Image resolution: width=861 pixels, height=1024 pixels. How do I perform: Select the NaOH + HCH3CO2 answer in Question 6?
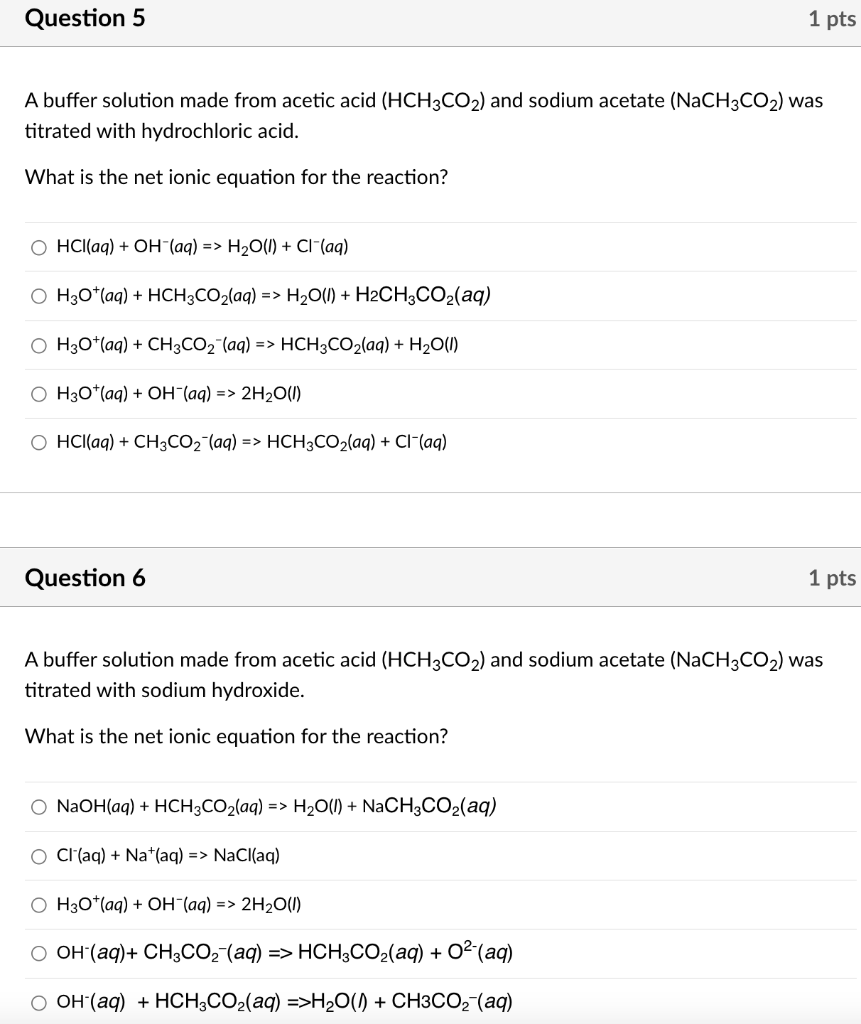click(x=39, y=806)
